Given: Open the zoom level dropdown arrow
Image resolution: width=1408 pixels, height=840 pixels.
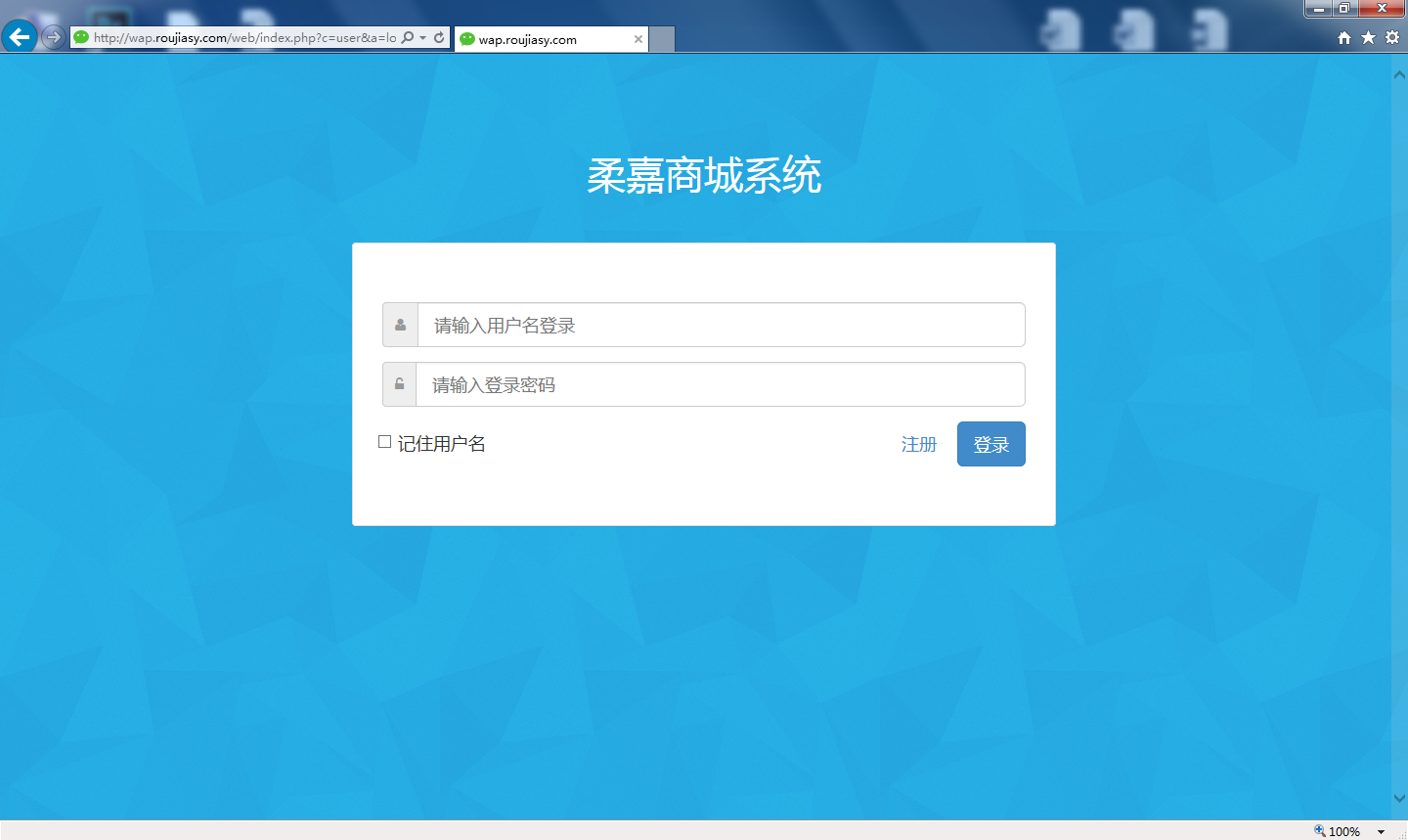Looking at the screenshot, I should [1381, 831].
